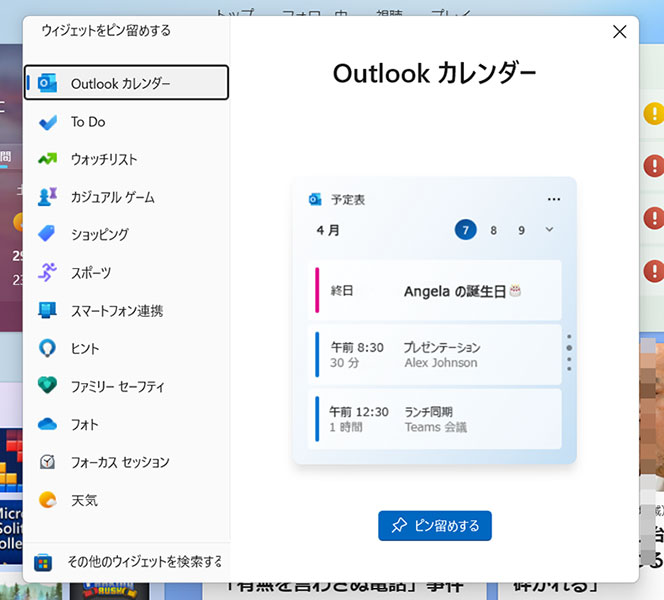Click the 4 月 month label
Image resolution: width=664 pixels, height=600 pixels.
coord(328,230)
